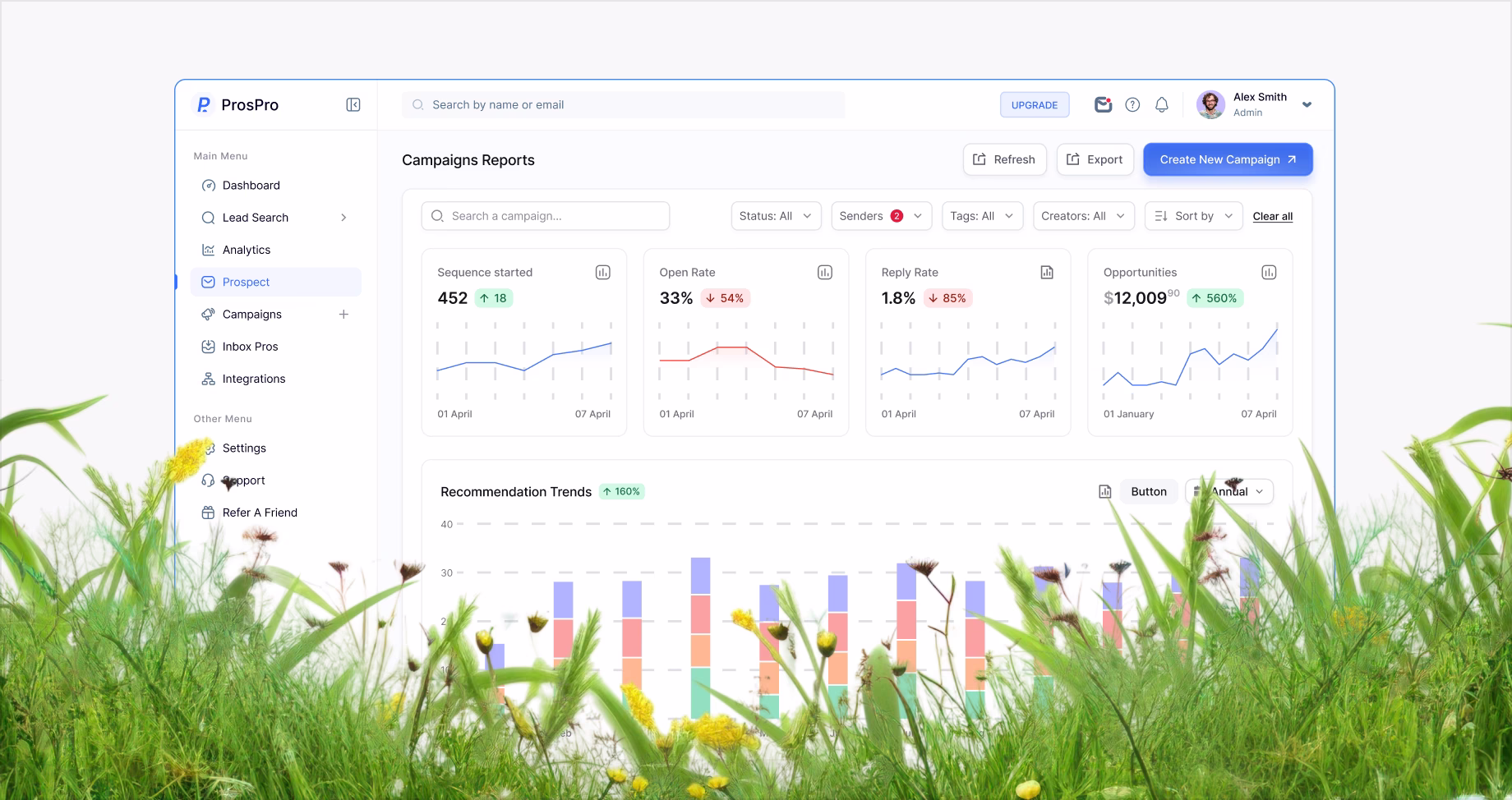Viewport: 1512px width, 800px height.
Task: Click the Integrations nodes icon
Action: point(209,379)
